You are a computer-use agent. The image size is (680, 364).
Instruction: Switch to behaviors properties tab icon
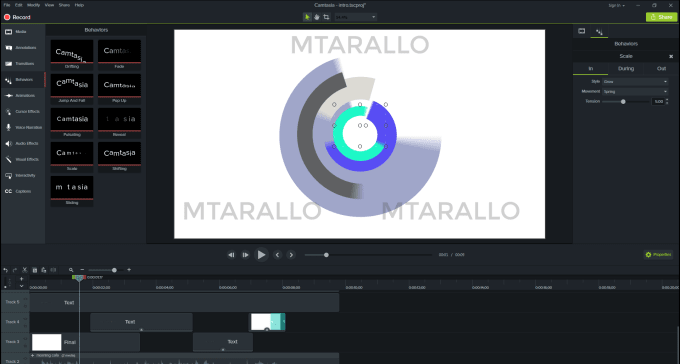[x=599, y=32]
